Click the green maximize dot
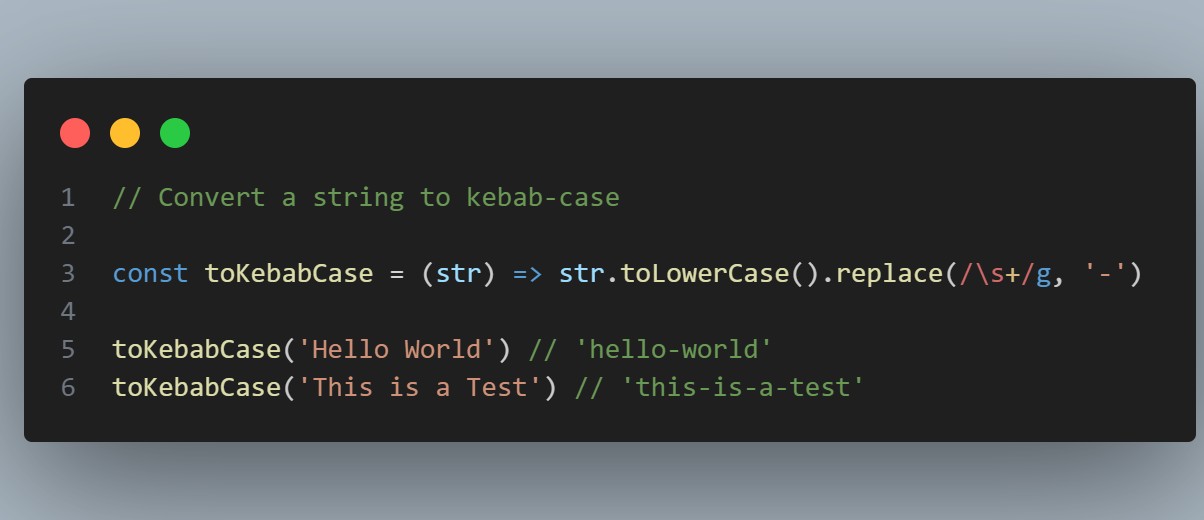 (x=175, y=133)
